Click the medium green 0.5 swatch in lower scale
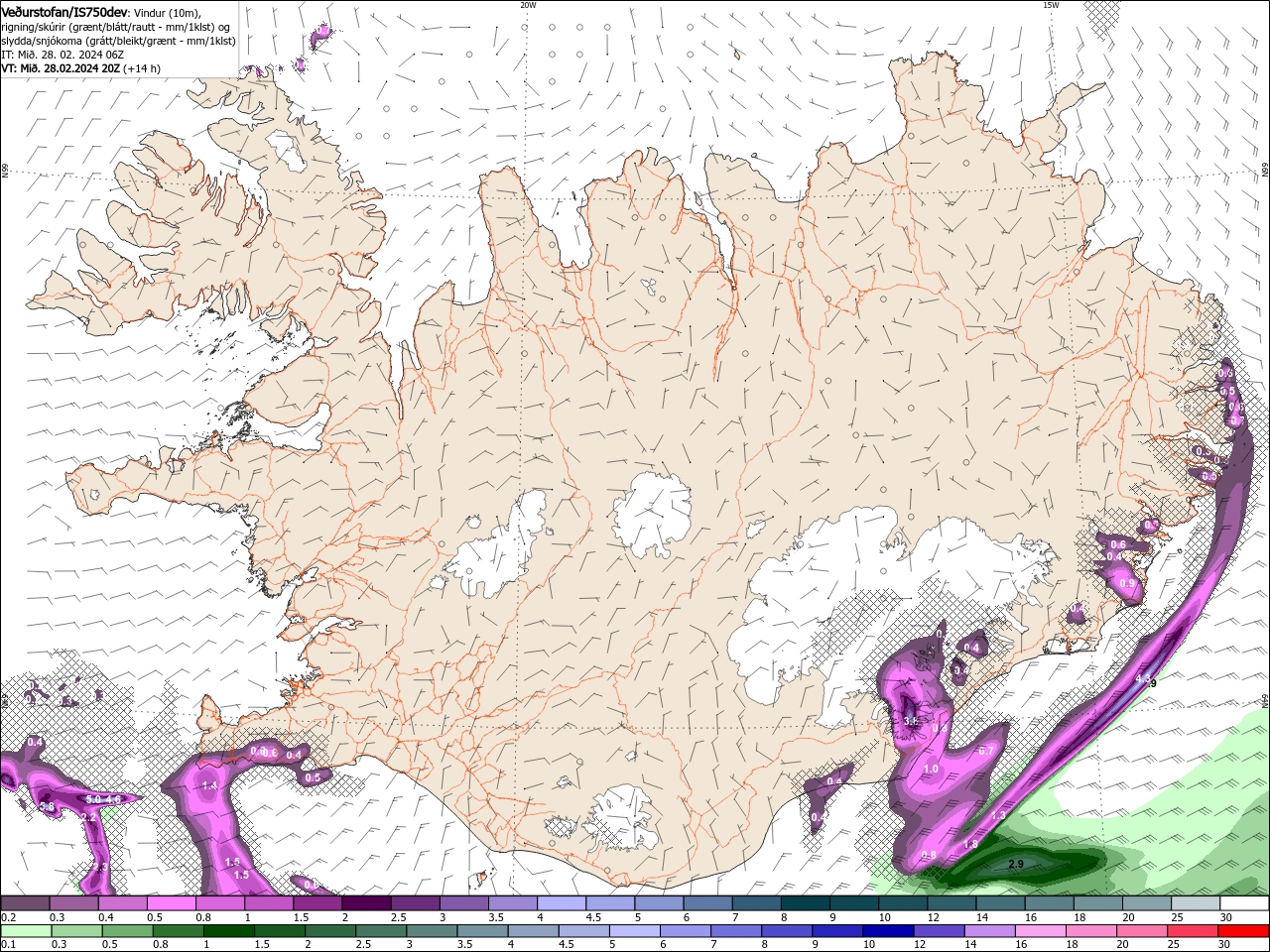The height and width of the screenshot is (952, 1270). click(x=128, y=931)
